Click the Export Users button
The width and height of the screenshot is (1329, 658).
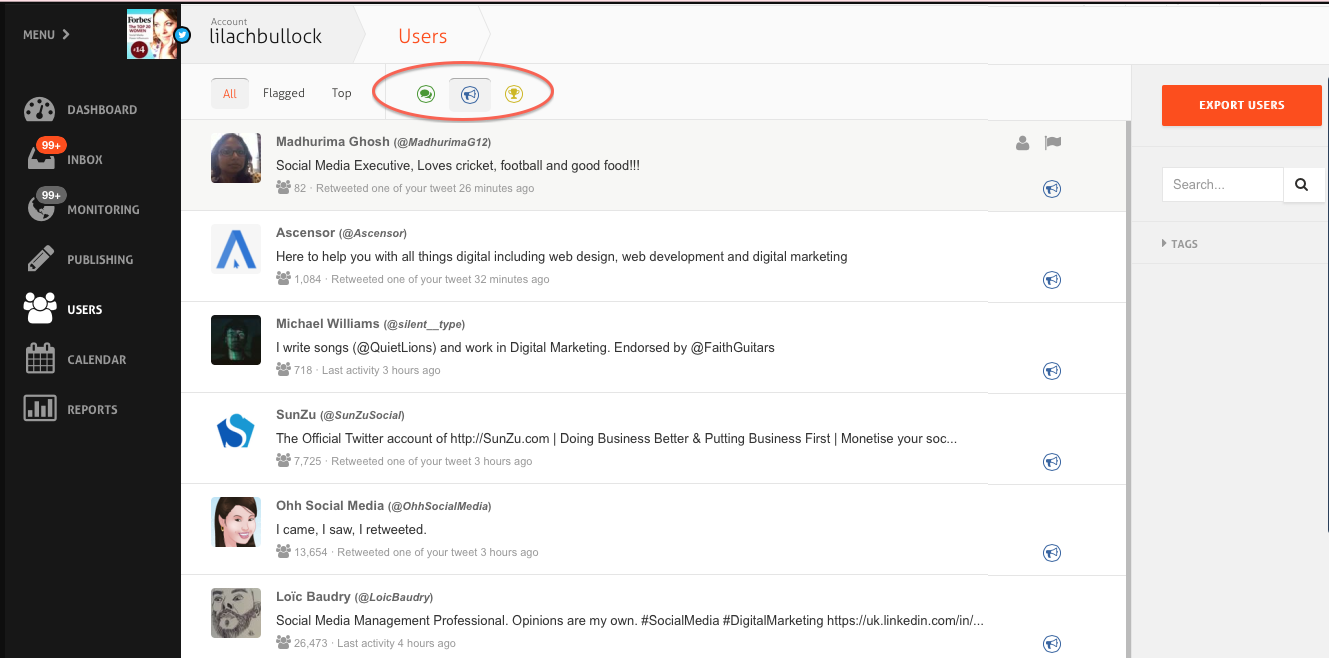[x=1242, y=105]
